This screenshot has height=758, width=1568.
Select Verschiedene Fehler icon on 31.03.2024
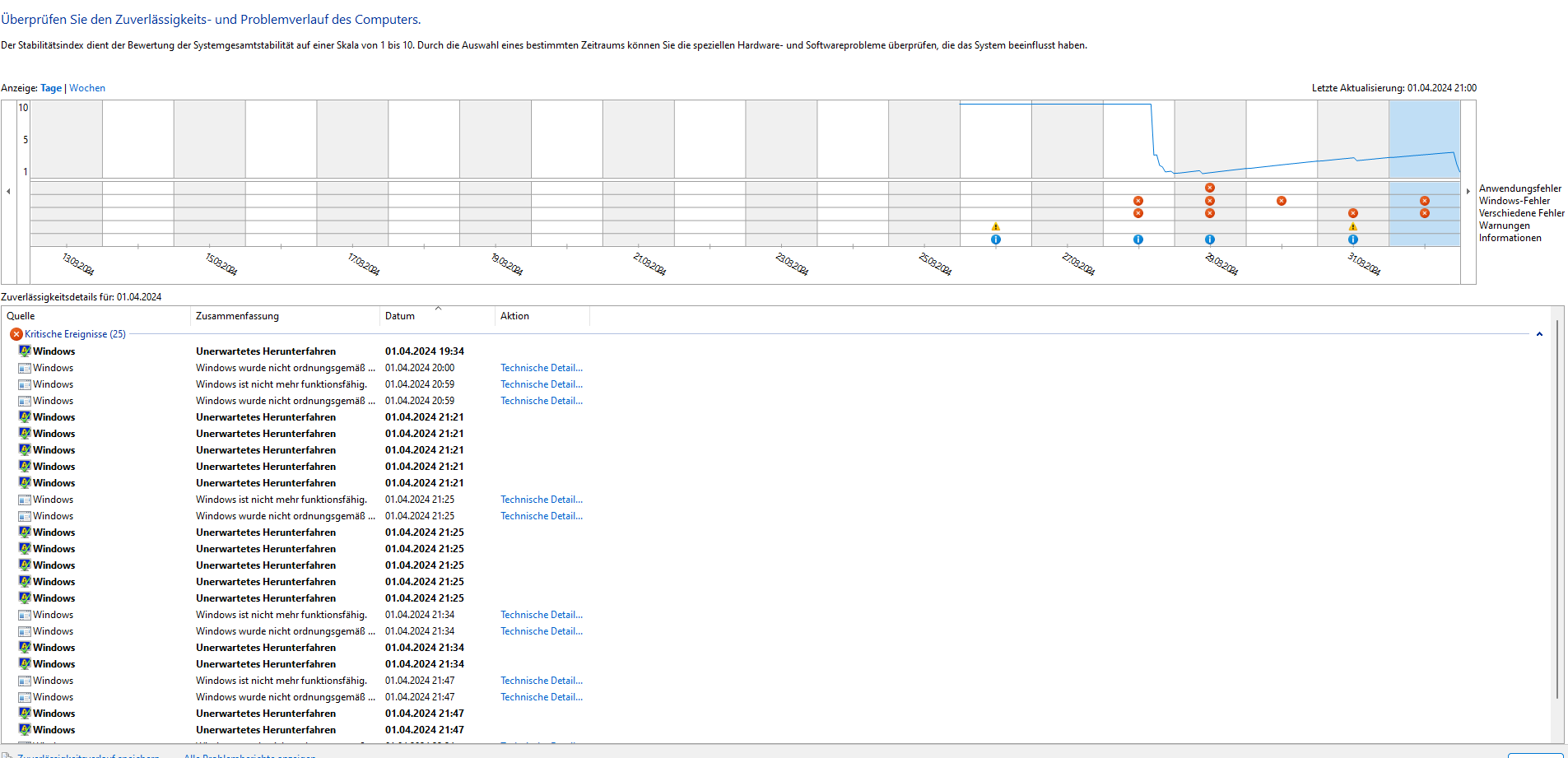(1353, 213)
